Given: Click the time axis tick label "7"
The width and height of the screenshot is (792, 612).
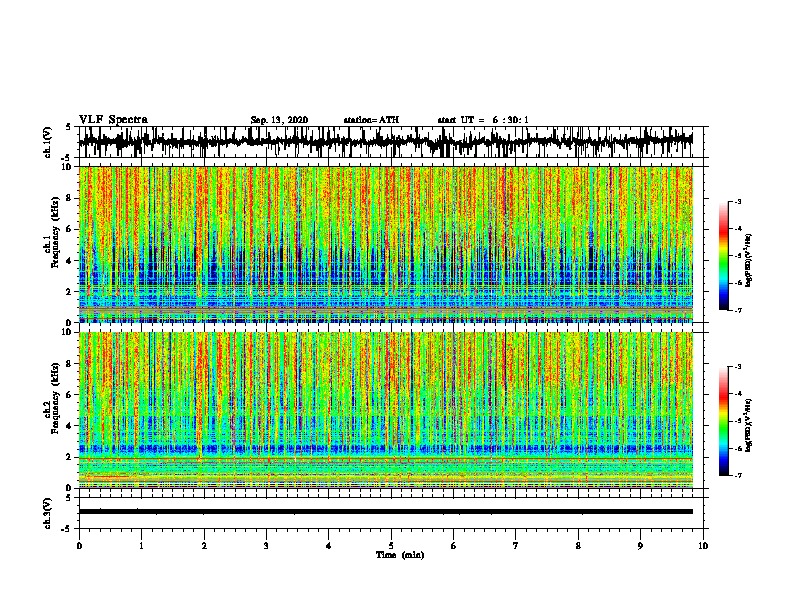Looking at the screenshot, I should pyautogui.click(x=516, y=546).
